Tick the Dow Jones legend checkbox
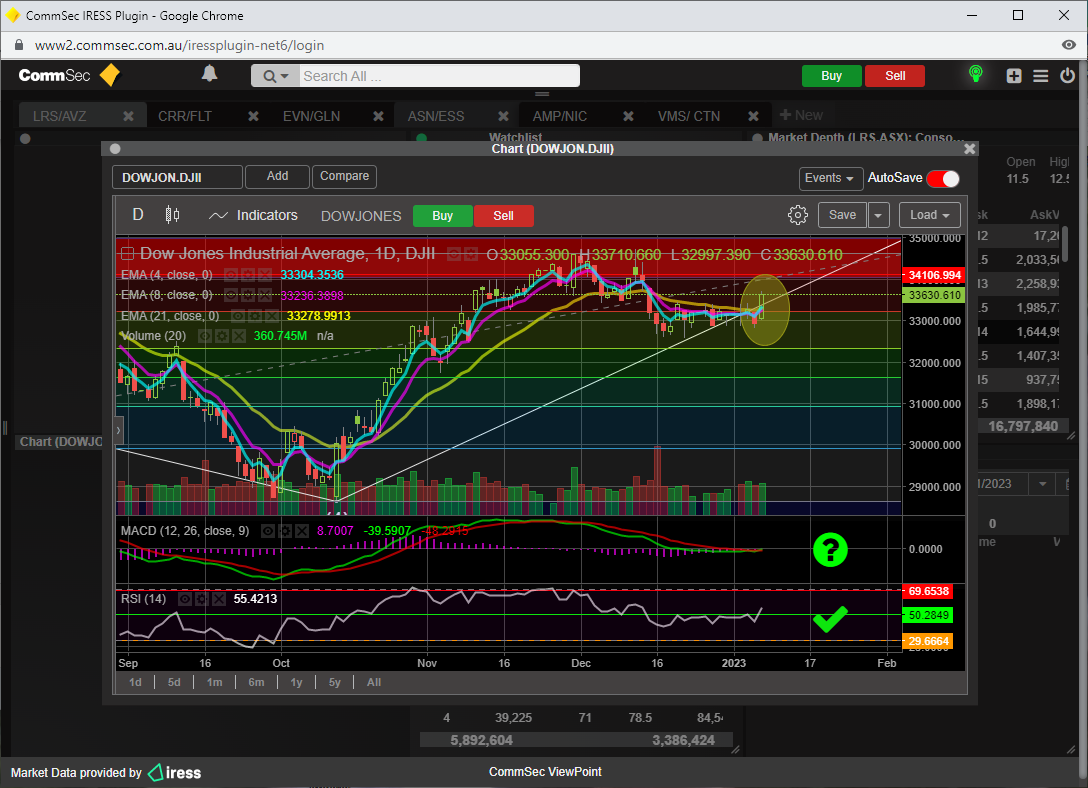 128,254
